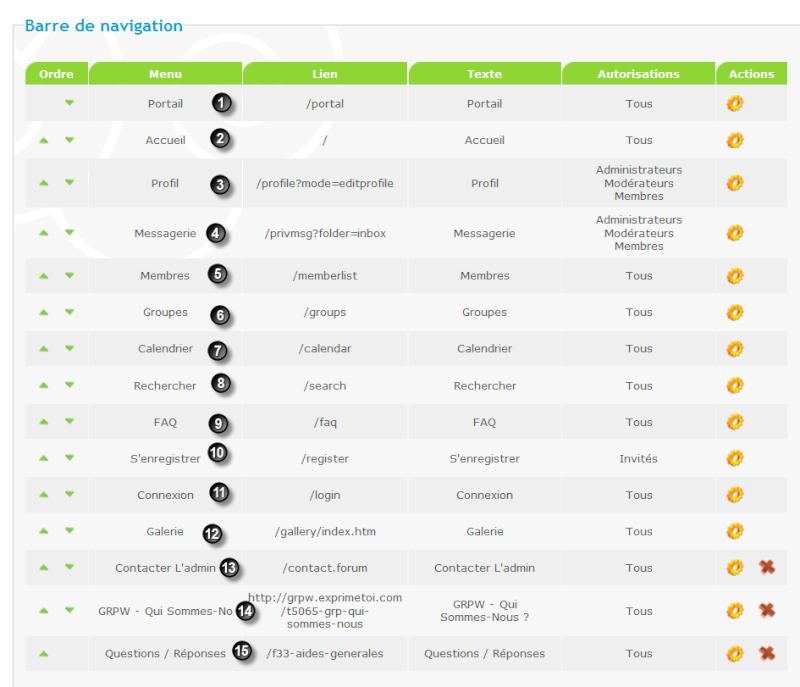The width and height of the screenshot is (800, 687).
Task: Move Accueil up with the green arrow
Action: (x=44, y=140)
